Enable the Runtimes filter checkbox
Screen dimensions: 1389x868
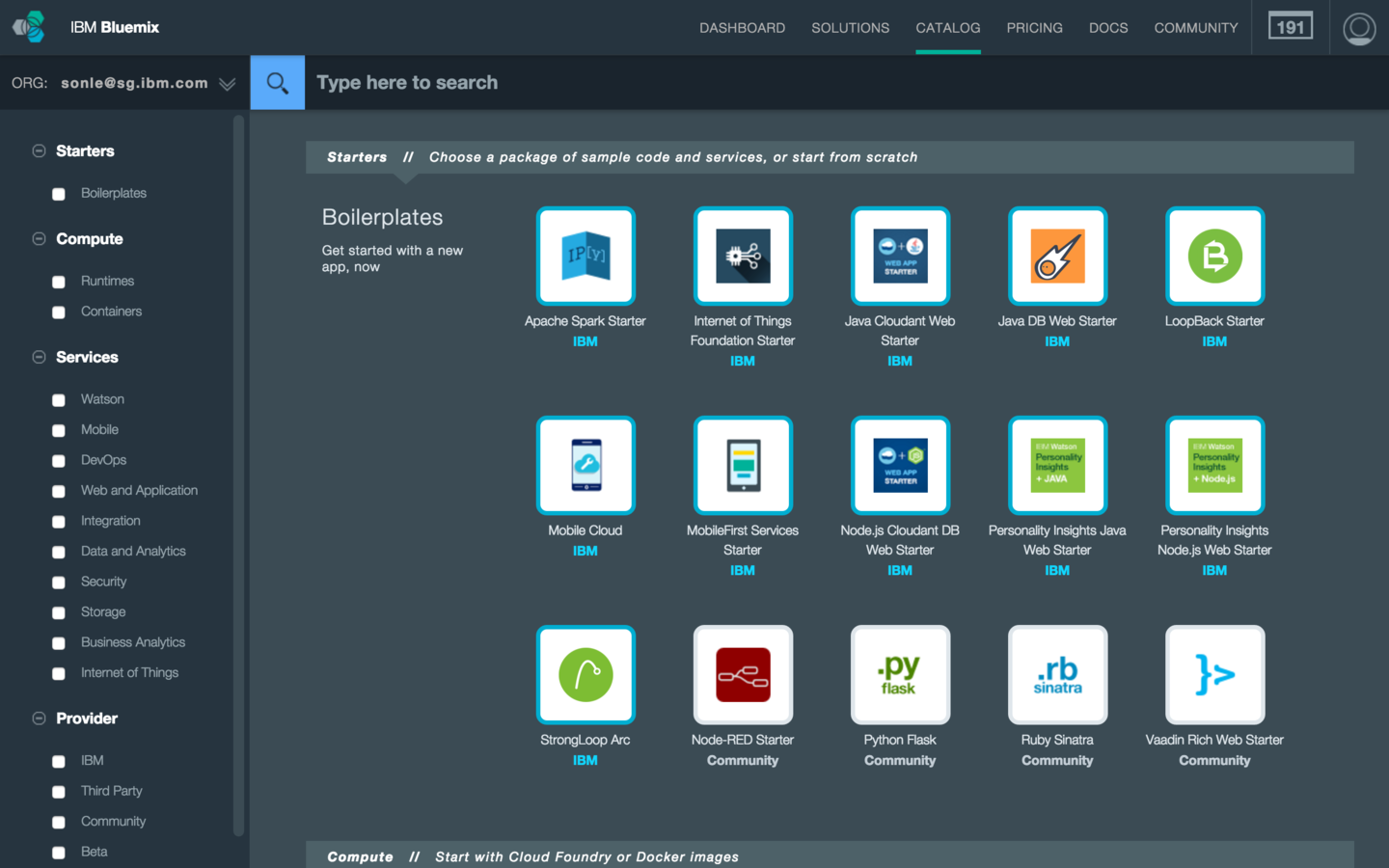(59, 282)
